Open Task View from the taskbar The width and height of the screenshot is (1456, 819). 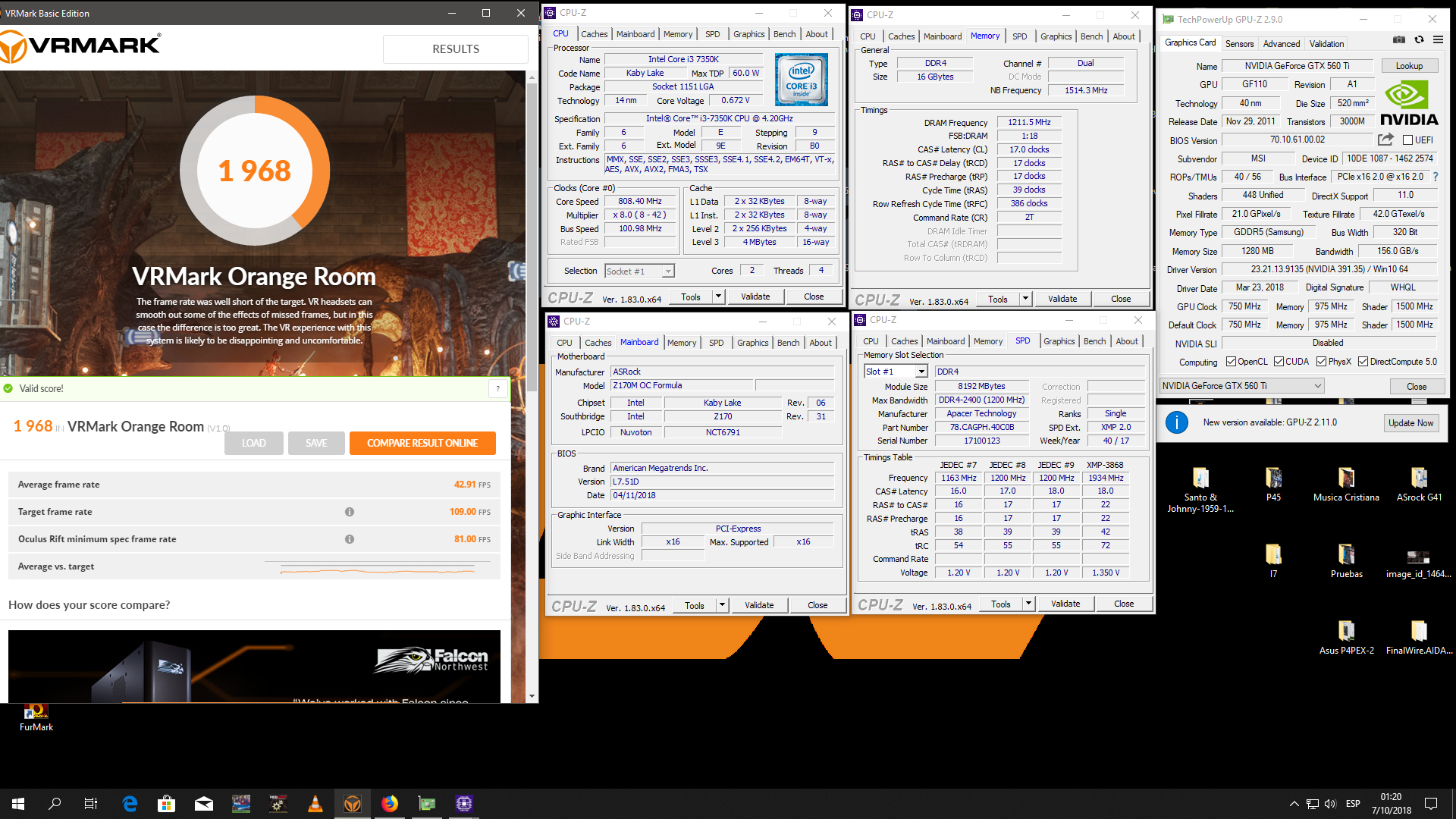point(90,804)
